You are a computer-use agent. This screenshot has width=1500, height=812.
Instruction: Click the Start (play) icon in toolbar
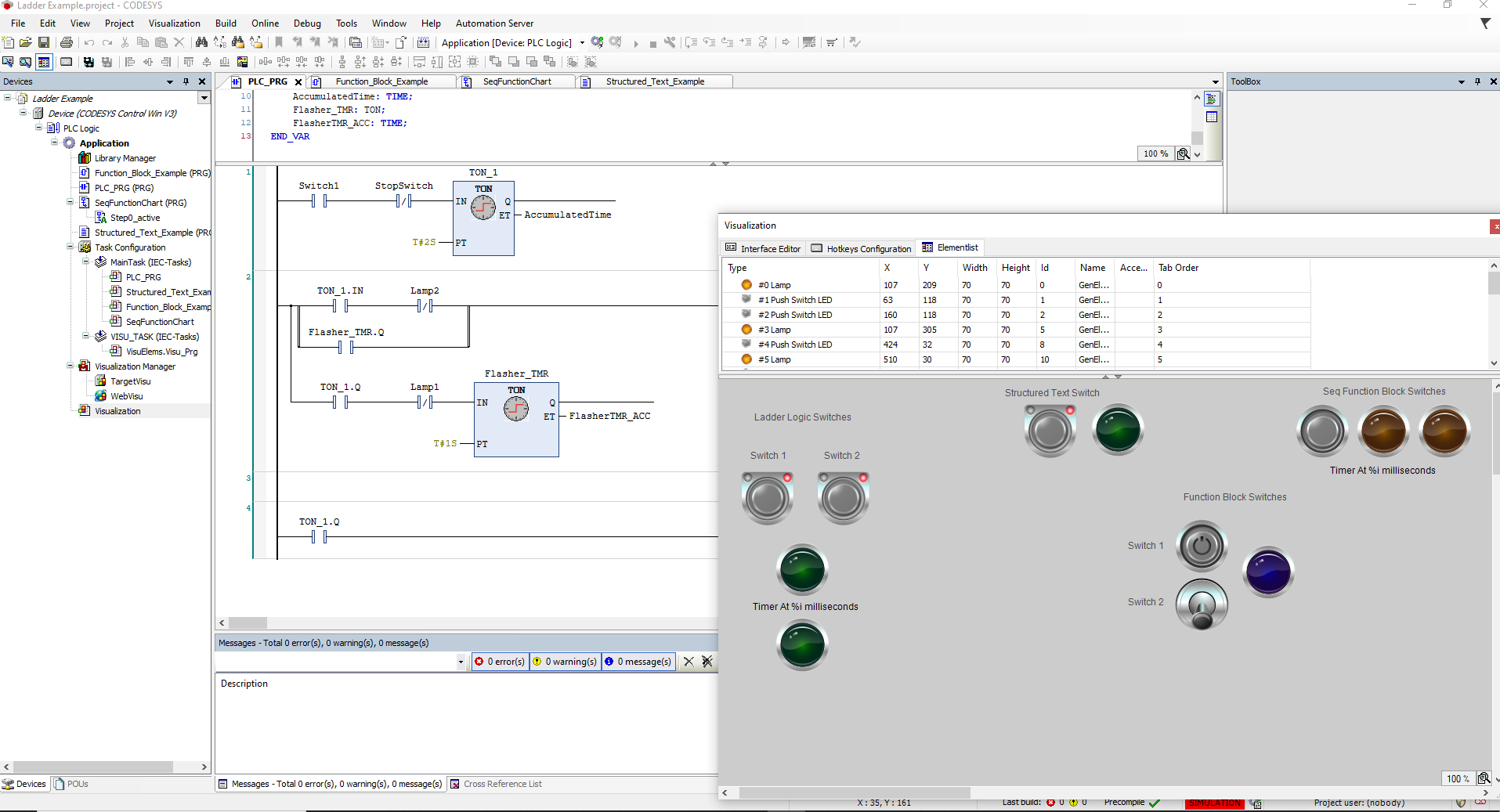(x=636, y=43)
